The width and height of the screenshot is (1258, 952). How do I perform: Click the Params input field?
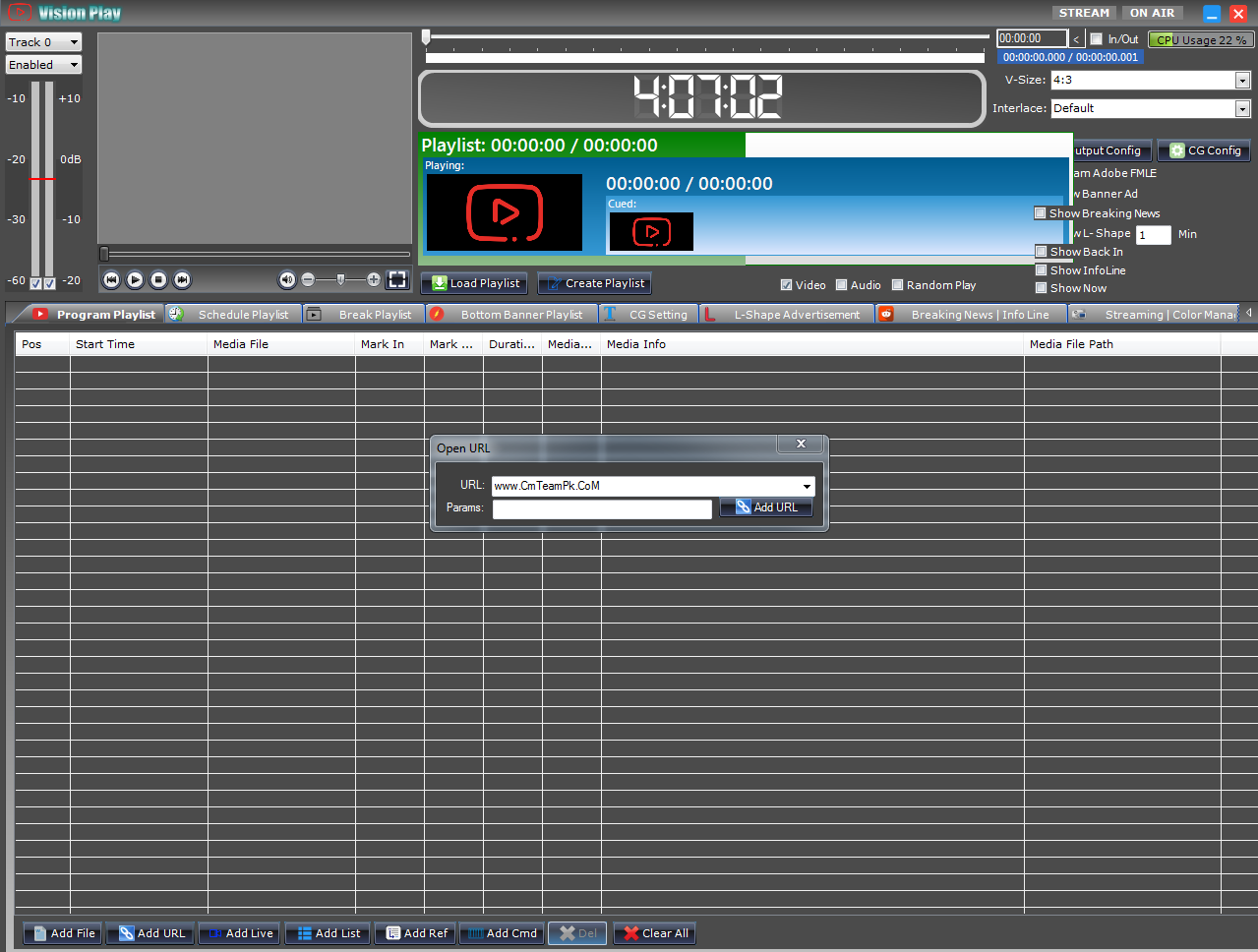click(602, 508)
